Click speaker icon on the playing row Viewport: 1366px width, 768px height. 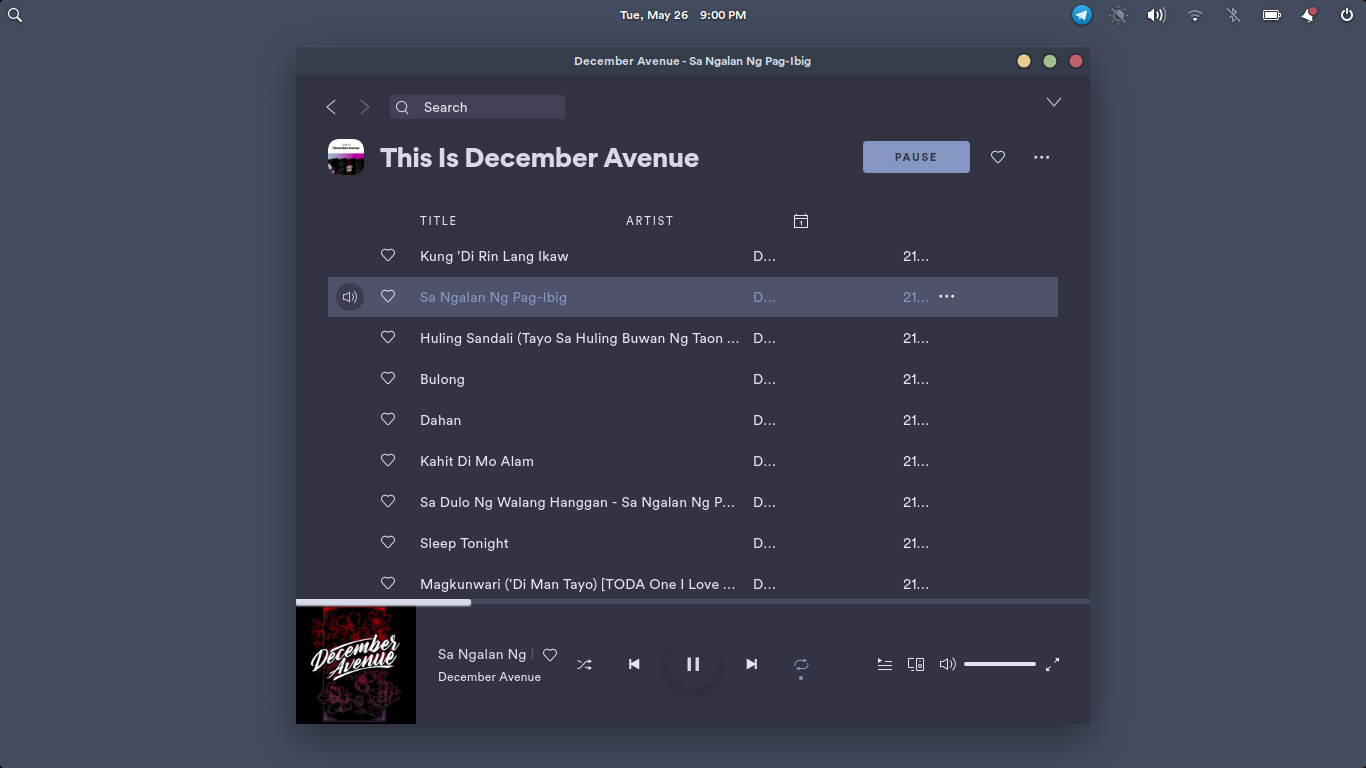tap(350, 297)
